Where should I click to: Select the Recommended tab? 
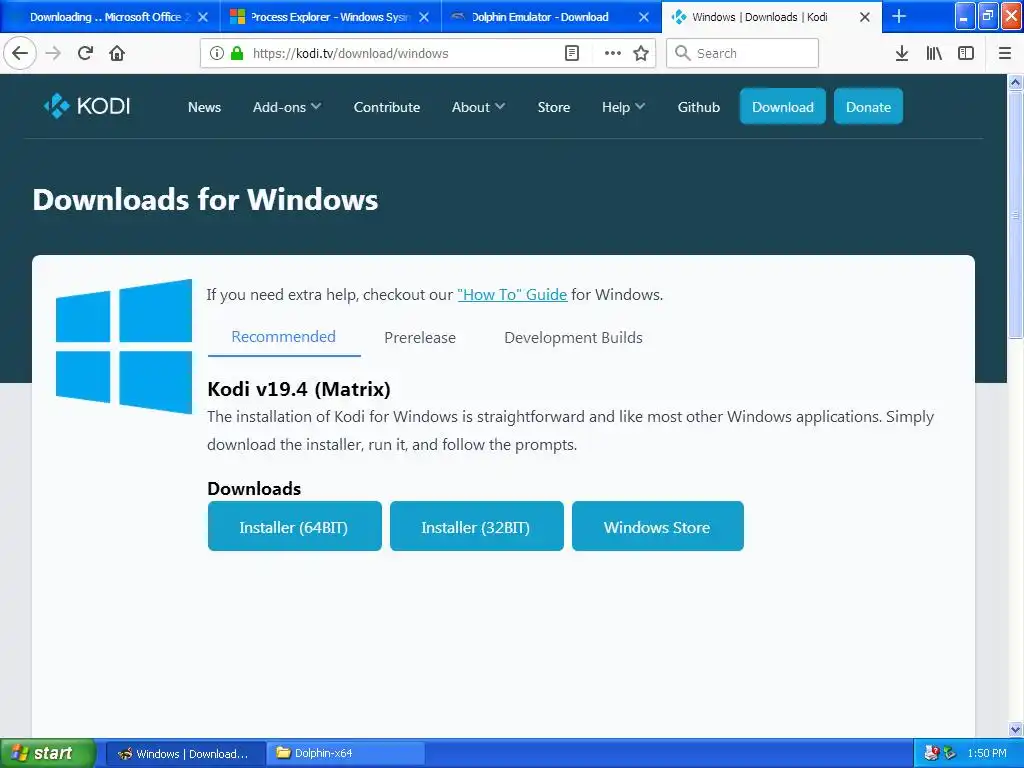point(283,337)
